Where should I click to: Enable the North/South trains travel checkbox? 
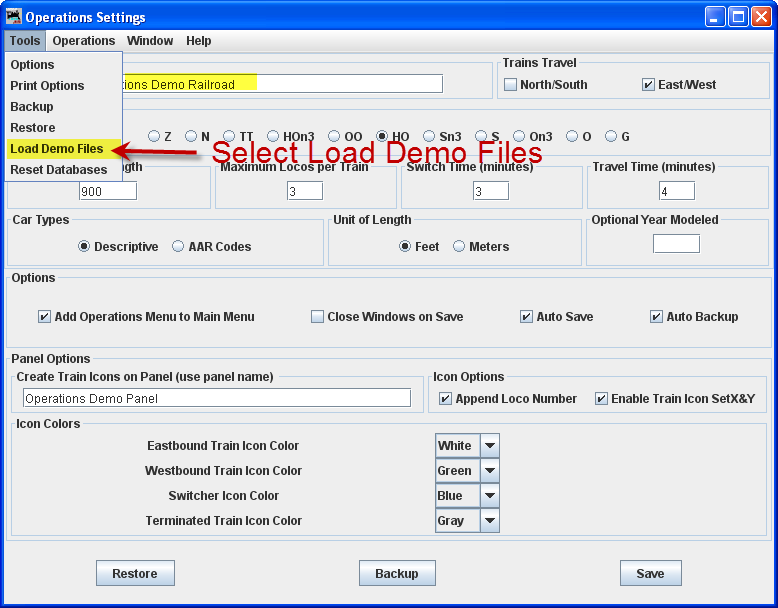point(511,85)
